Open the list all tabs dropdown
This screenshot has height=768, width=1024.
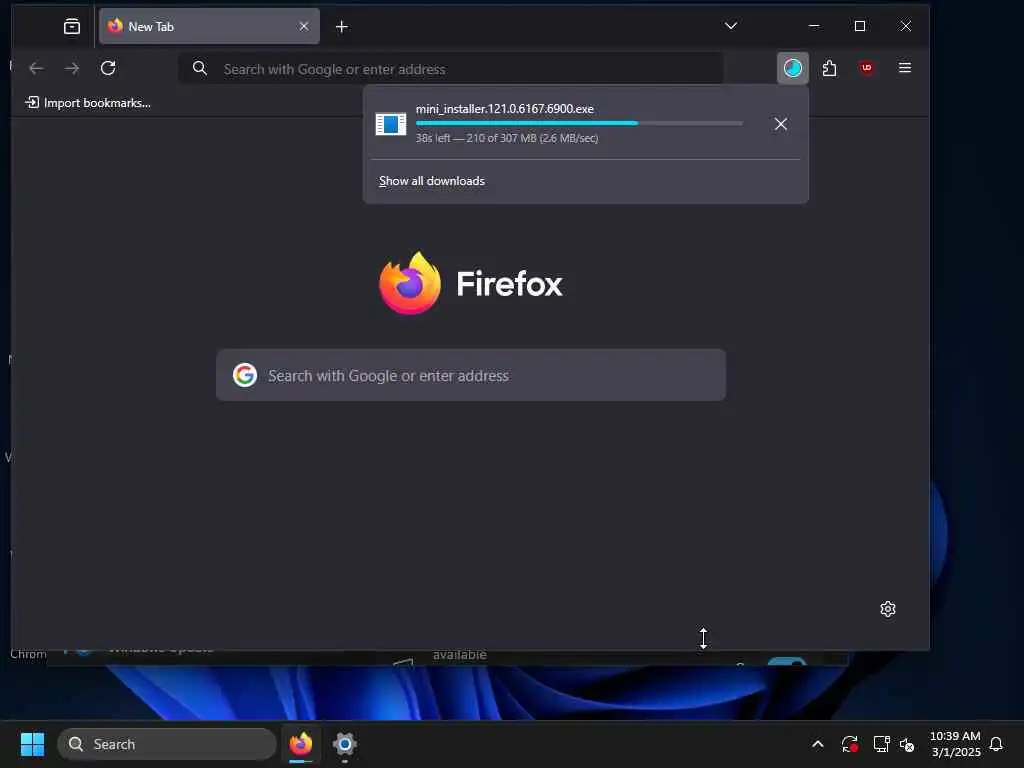[x=731, y=26]
